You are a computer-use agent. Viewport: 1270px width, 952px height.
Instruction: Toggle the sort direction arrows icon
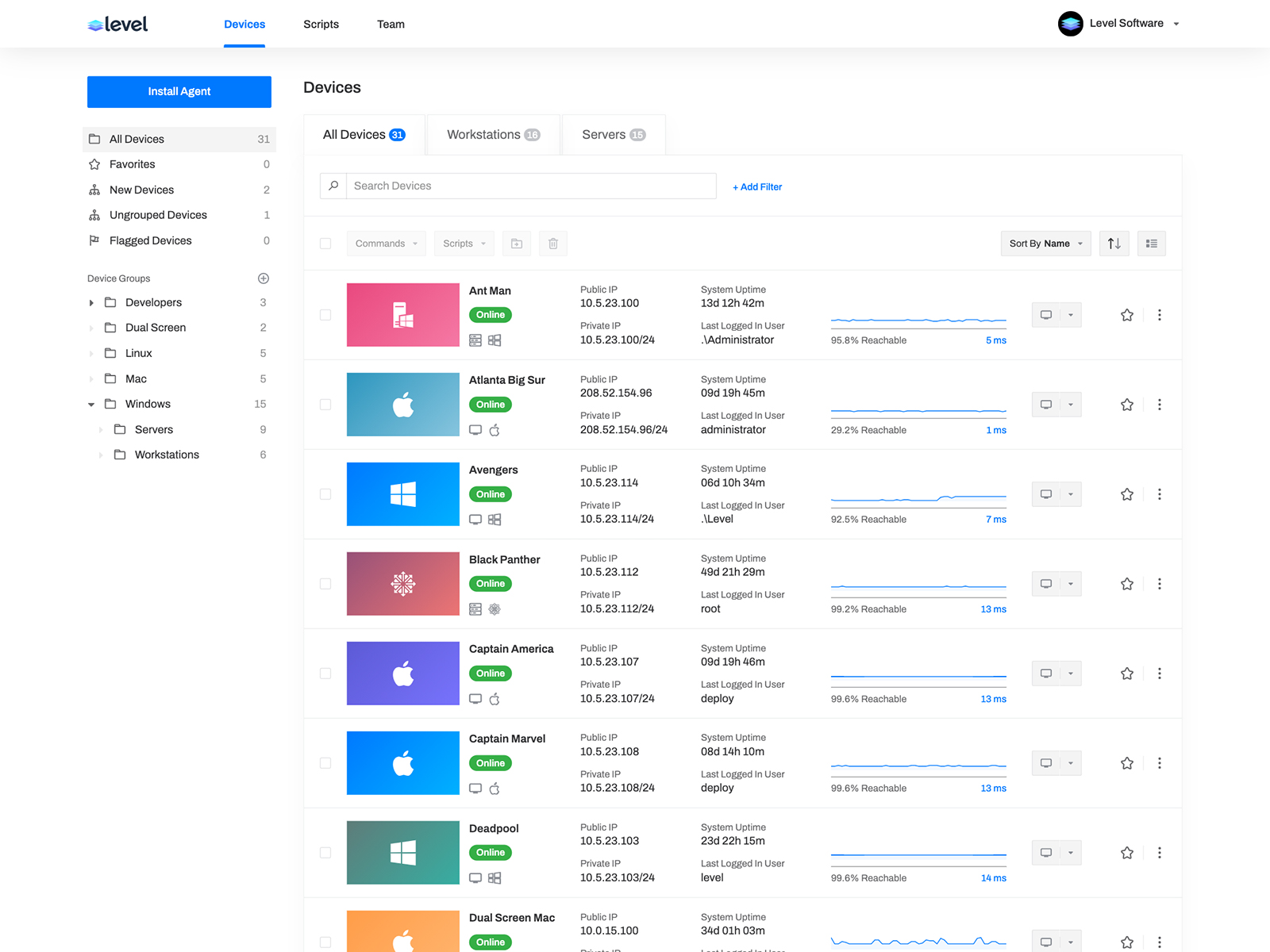click(x=1114, y=244)
